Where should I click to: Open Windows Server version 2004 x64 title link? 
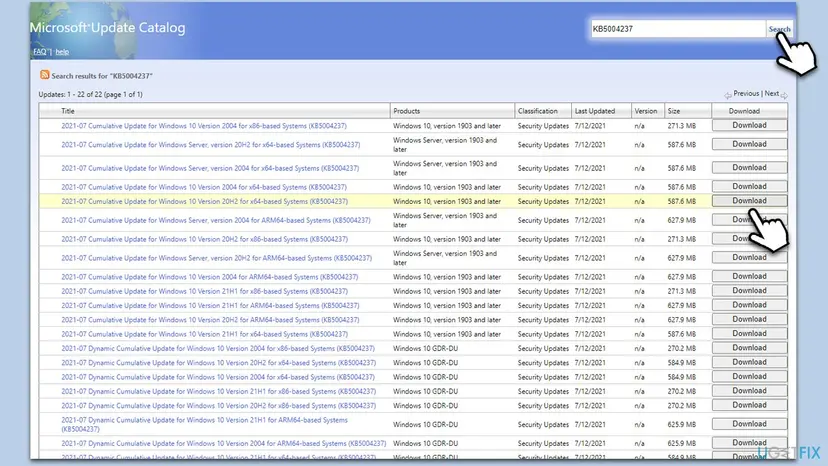pos(210,168)
